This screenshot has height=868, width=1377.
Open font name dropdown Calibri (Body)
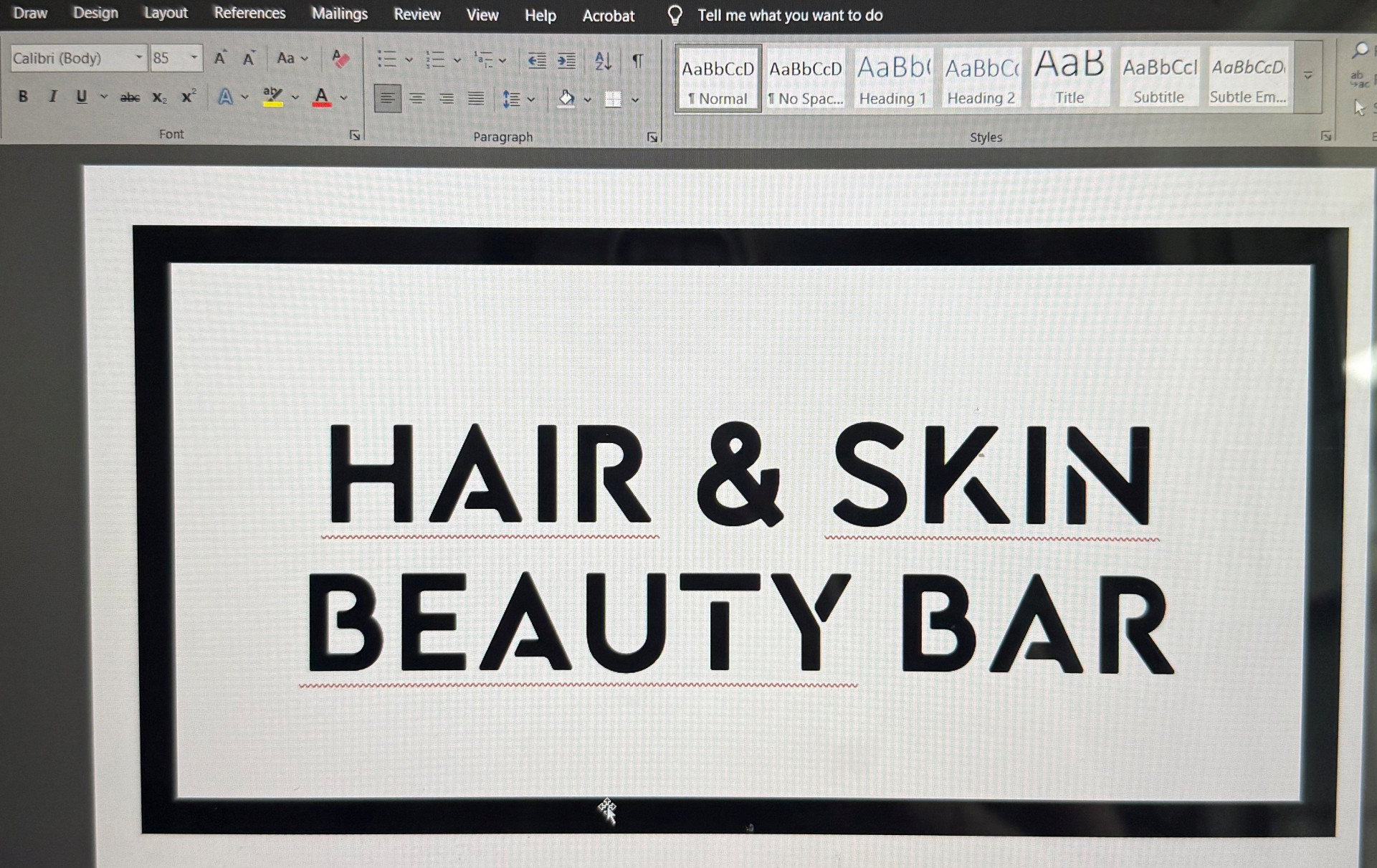point(138,57)
